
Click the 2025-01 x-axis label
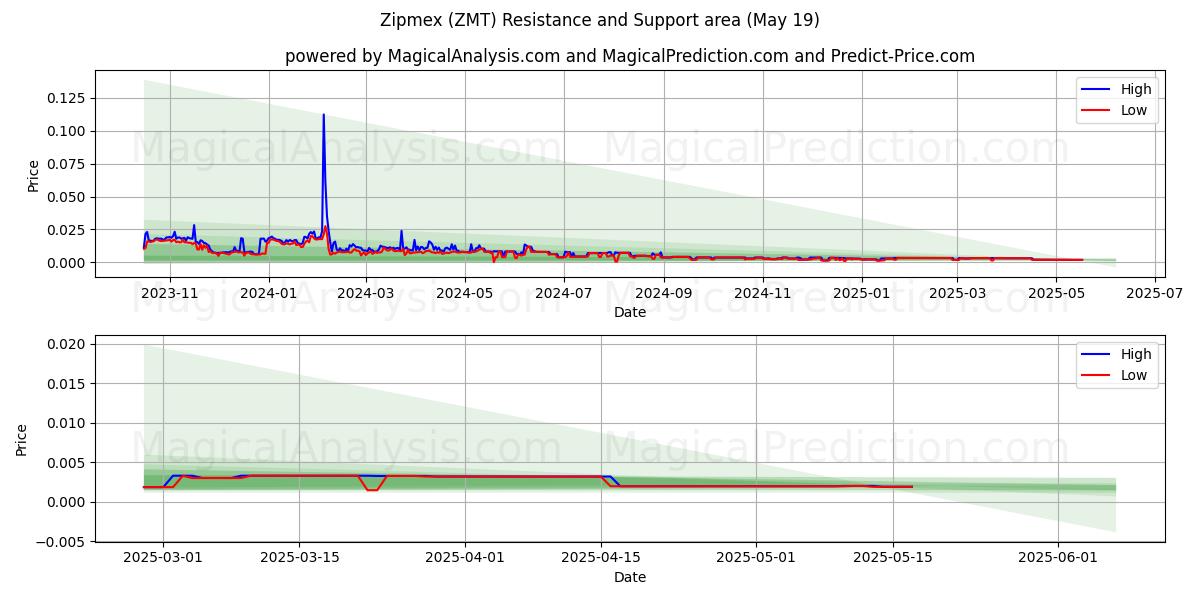click(x=860, y=293)
